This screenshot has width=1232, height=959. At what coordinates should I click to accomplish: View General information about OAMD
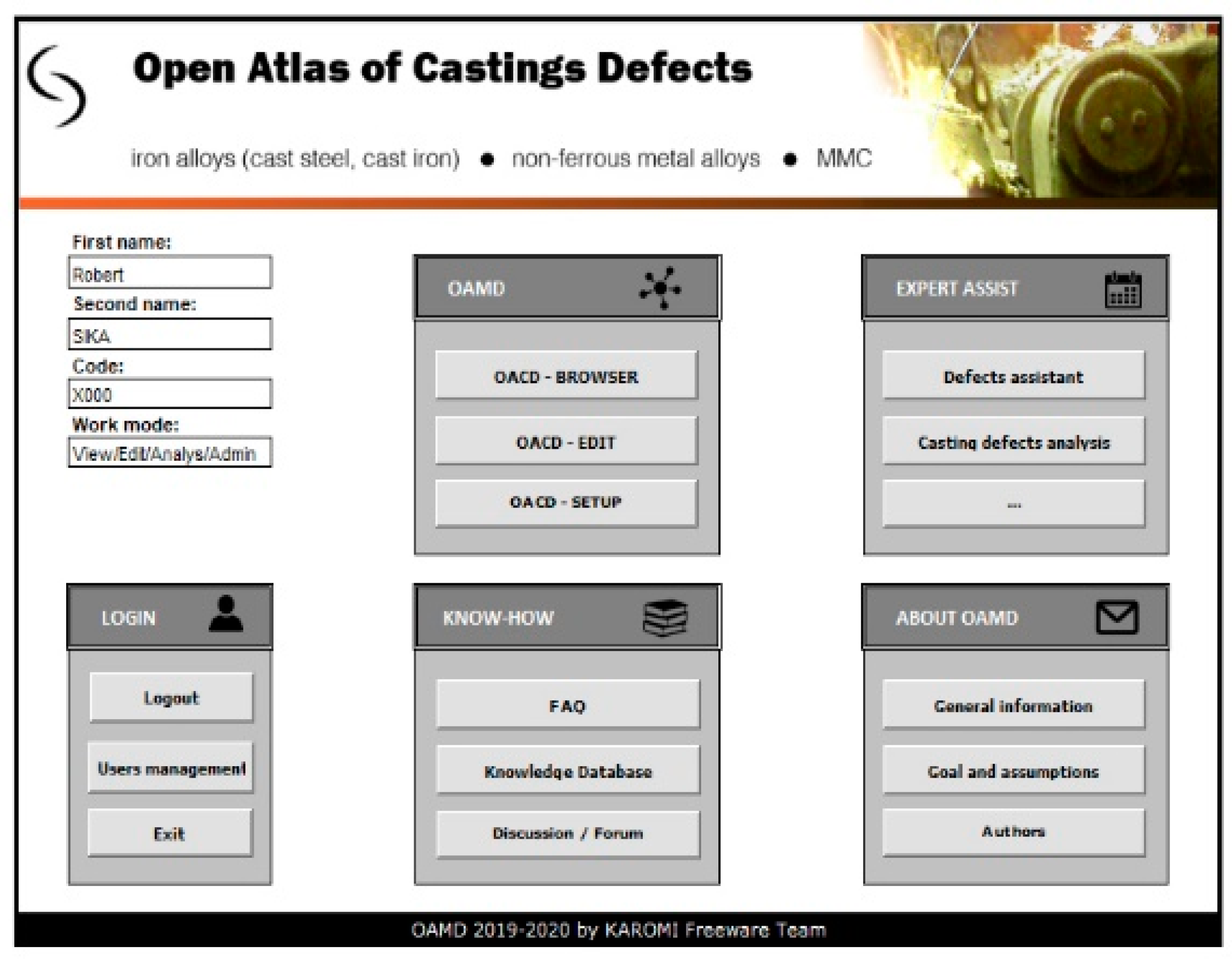tap(1013, 705)
